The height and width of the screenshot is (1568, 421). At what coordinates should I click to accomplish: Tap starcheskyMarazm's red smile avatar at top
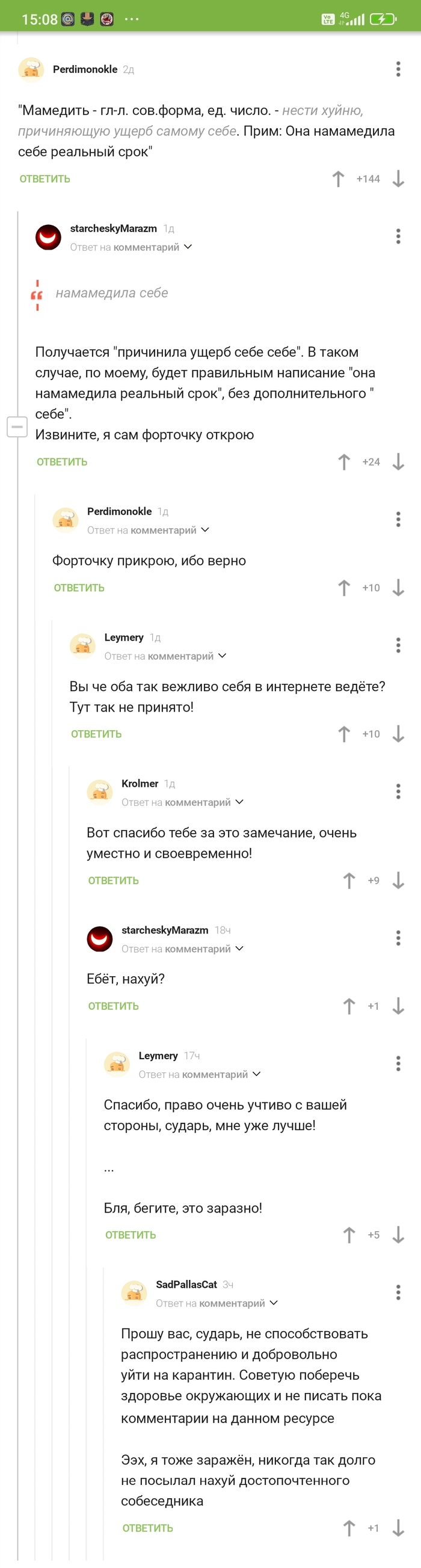coord(49,237)
